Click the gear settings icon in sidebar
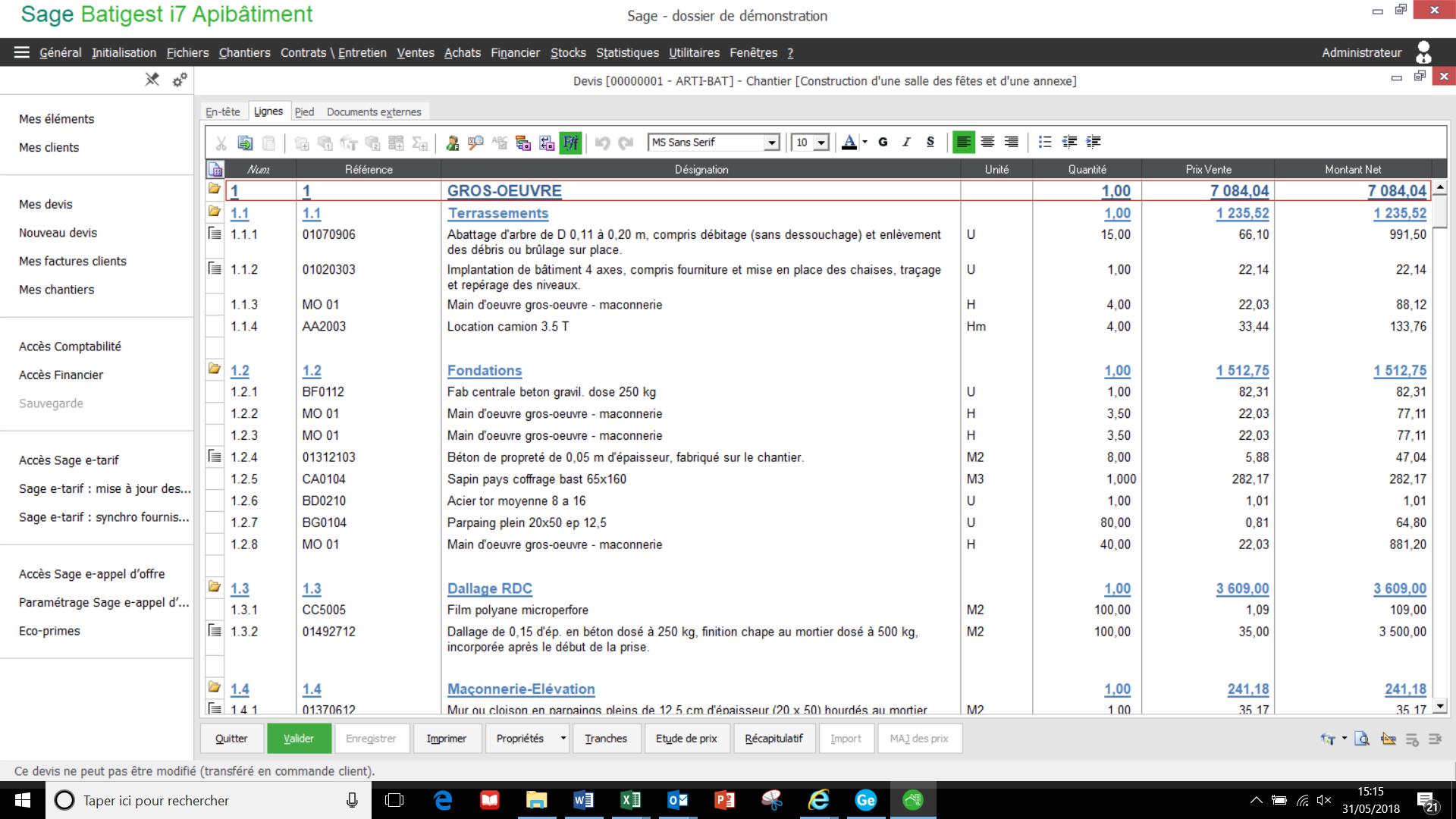 (180, 80)
